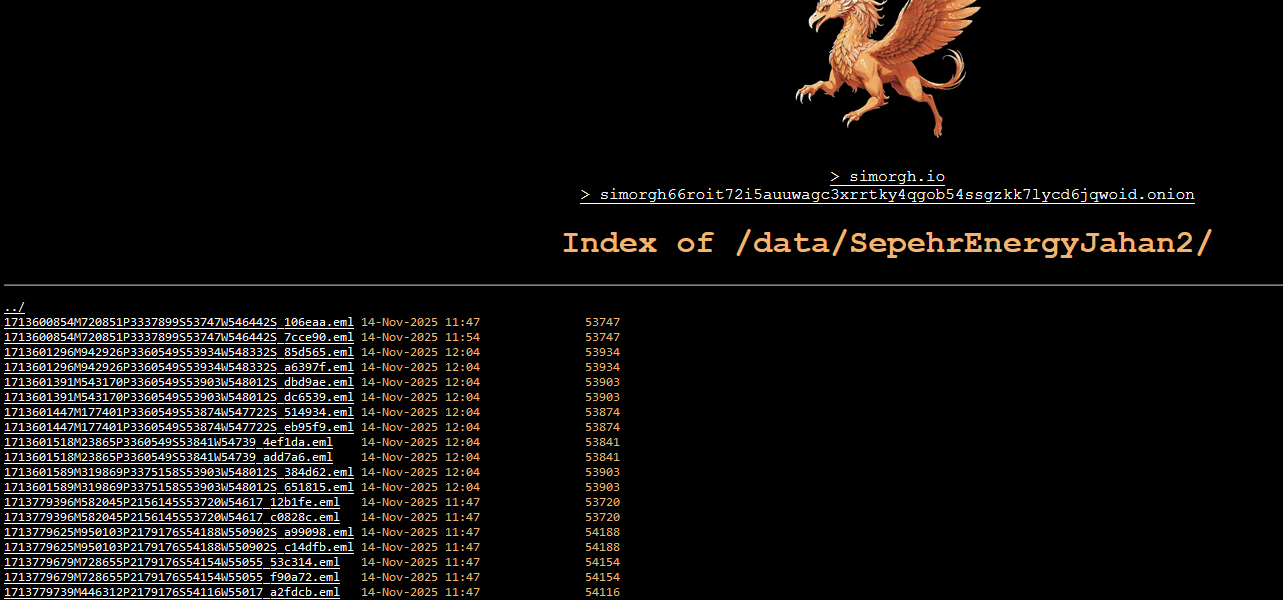Image resolution: width=1283 pixels, height=600 pixels.
Task: Open the simorgh .onion address link
Action: [x=887, y=195]
